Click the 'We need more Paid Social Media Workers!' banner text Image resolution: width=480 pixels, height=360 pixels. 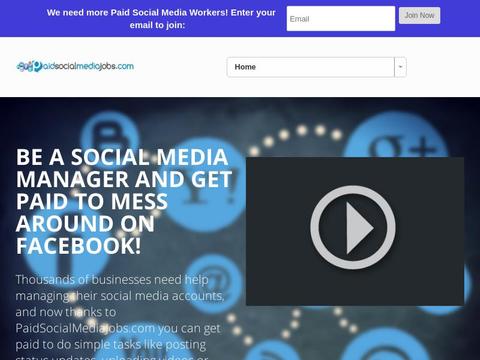coord(161,19)
